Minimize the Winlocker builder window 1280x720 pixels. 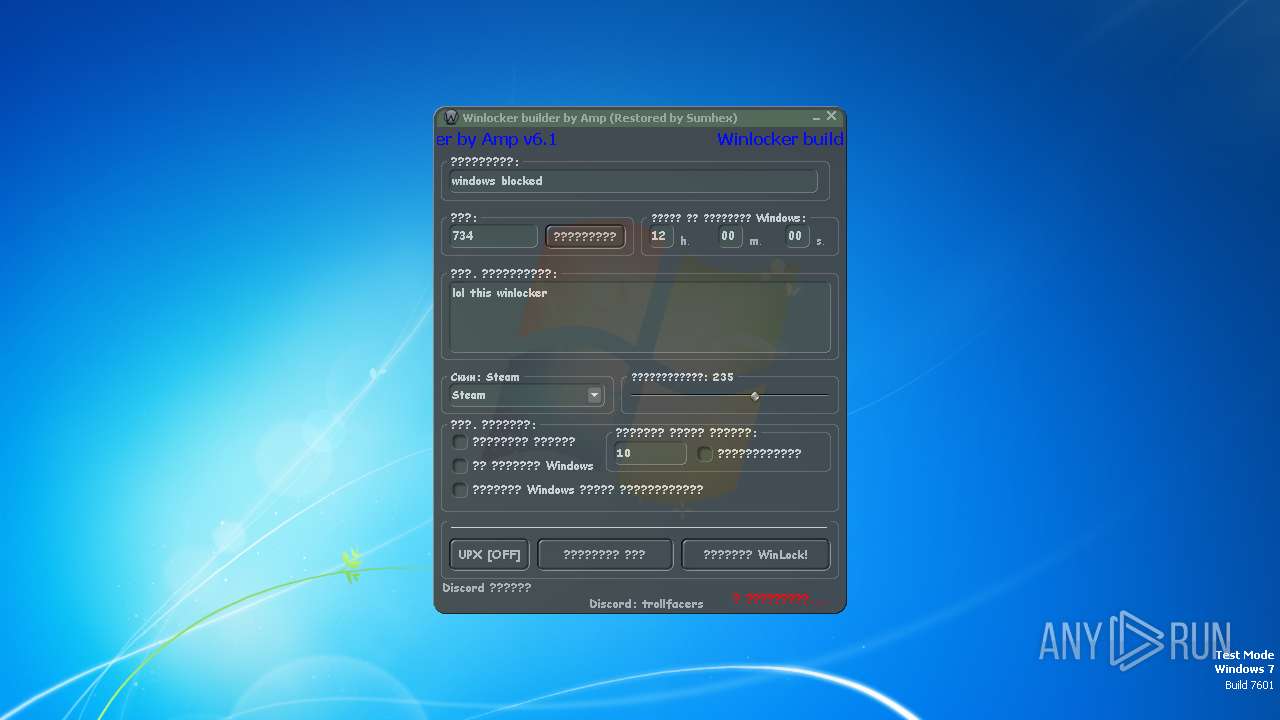(x=816, y=118)
